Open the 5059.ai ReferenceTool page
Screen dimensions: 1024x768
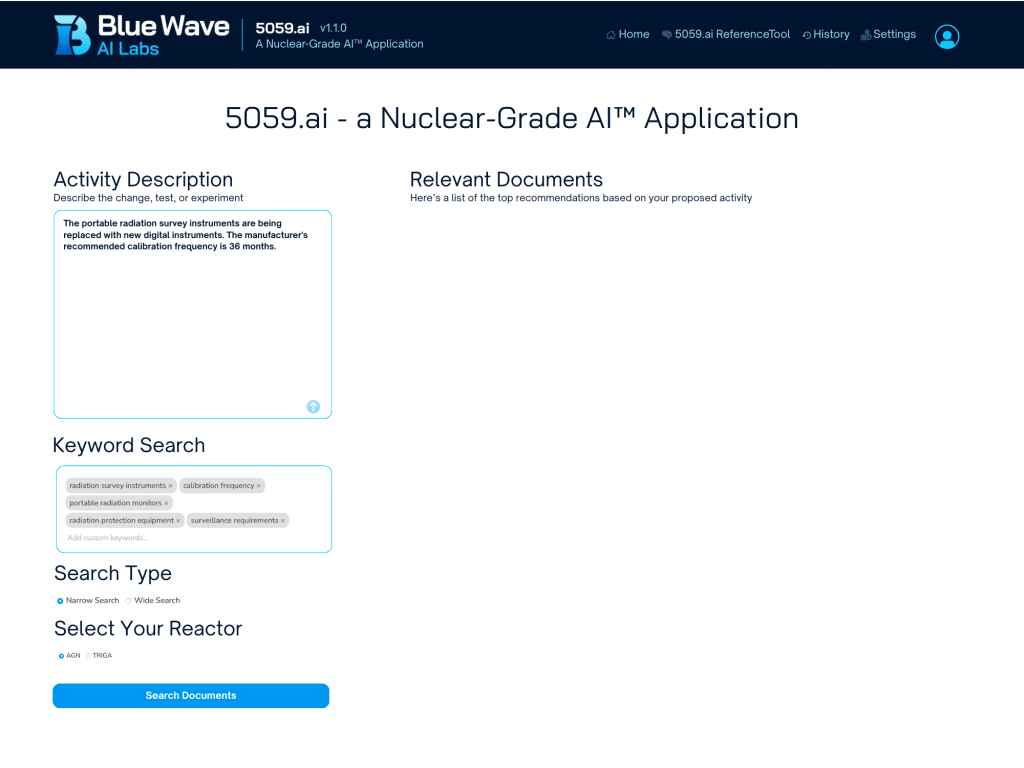tap(726, 35)
